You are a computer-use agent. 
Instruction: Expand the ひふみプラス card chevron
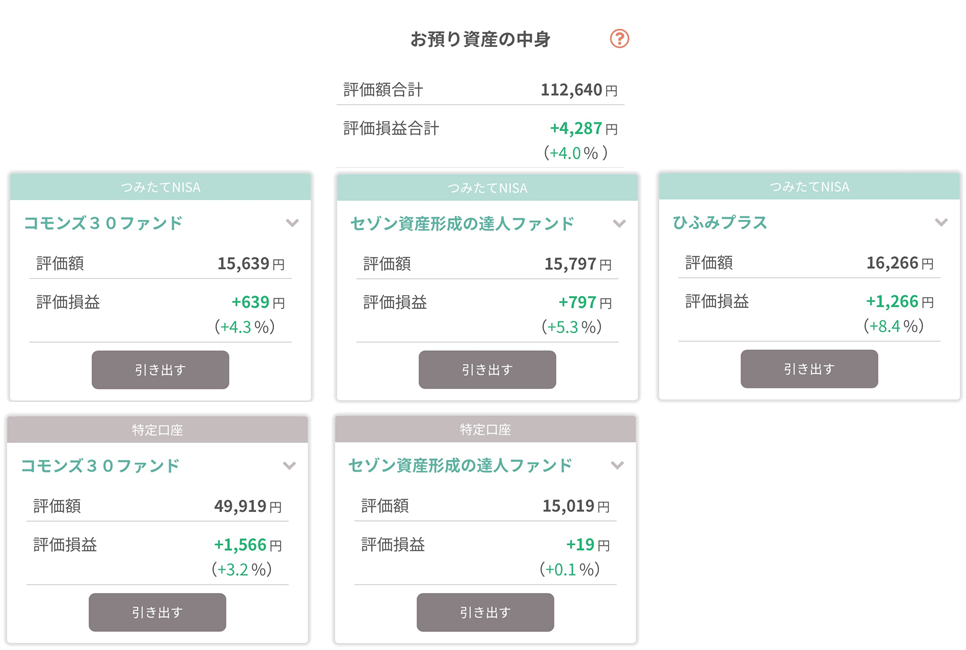(x=941, y=222)
